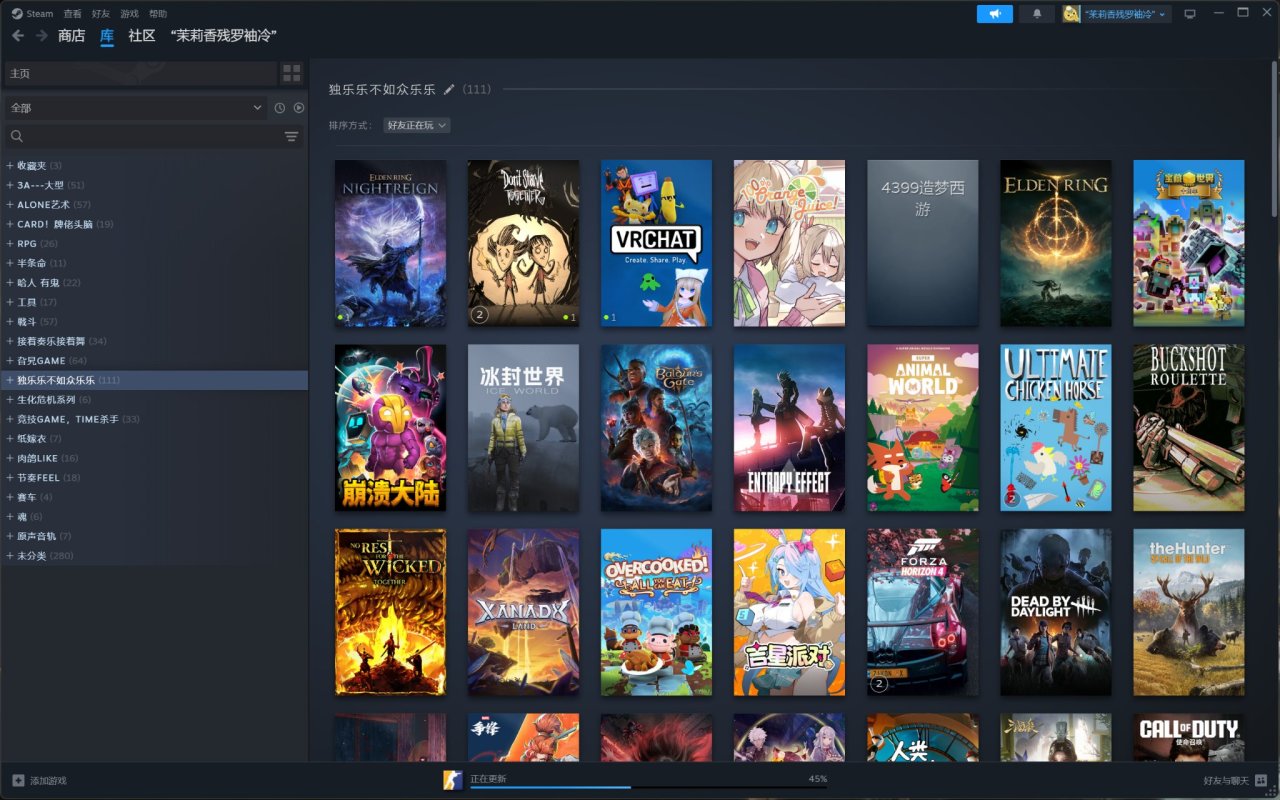Switch to collections grid view
1280x800 pixels.
(291, 73)
